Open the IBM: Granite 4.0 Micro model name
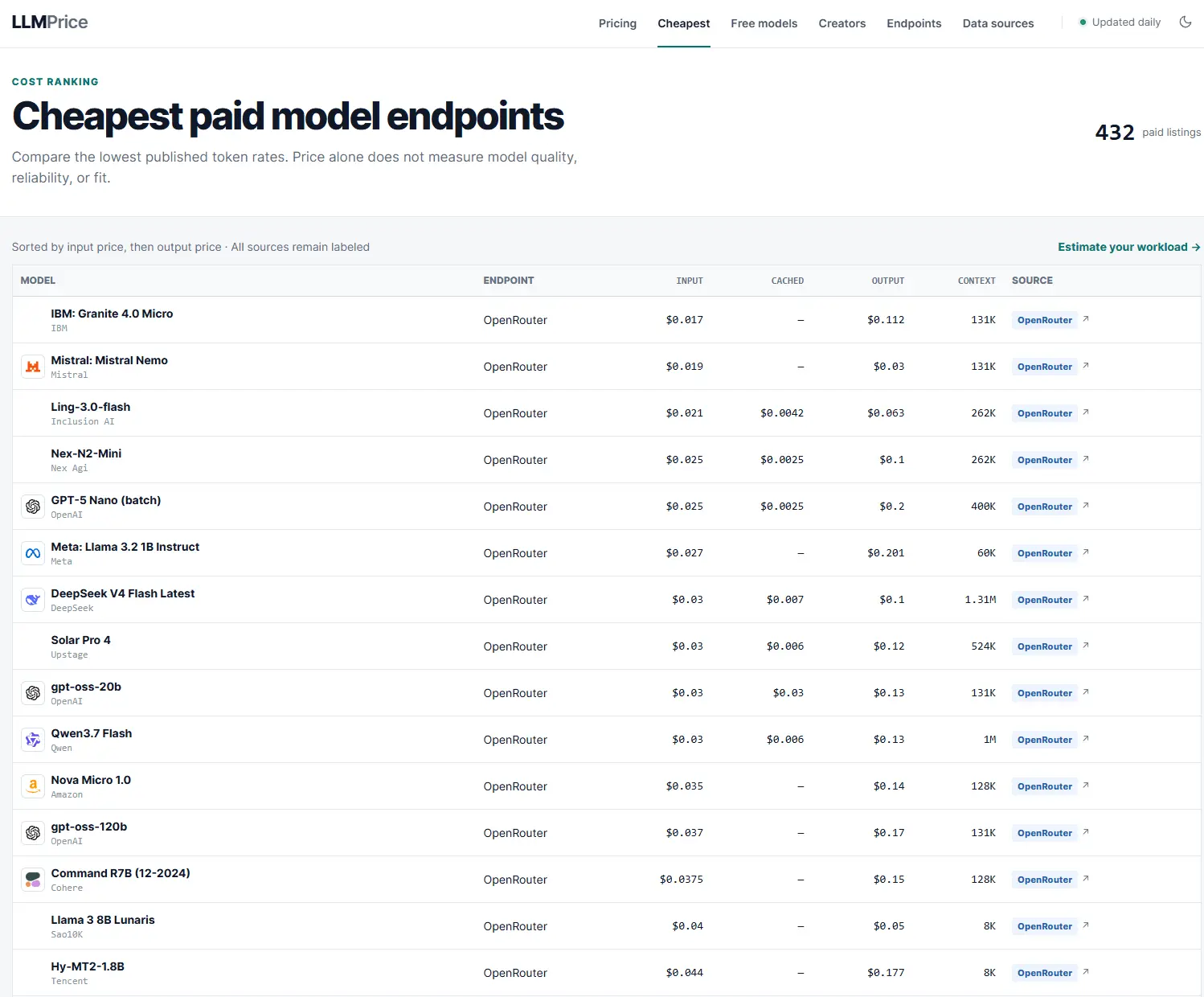 (x=112, y=314)
